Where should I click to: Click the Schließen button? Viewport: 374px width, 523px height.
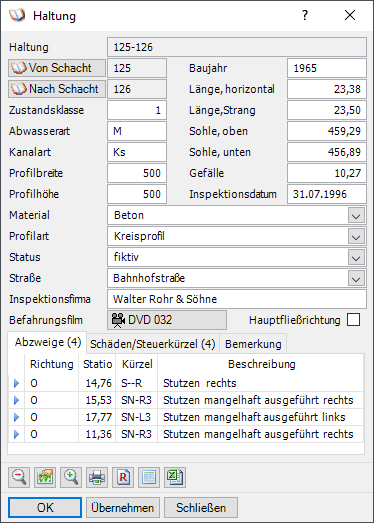click(x=201, y=508)
